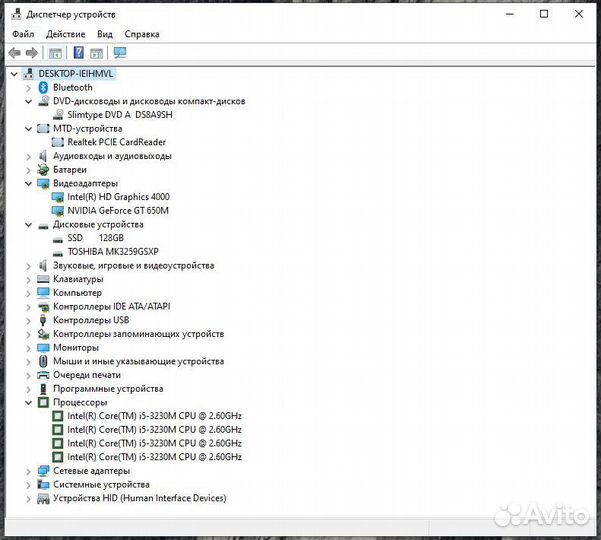
Task: Select the Батареи label
Action: coord(70,169)
